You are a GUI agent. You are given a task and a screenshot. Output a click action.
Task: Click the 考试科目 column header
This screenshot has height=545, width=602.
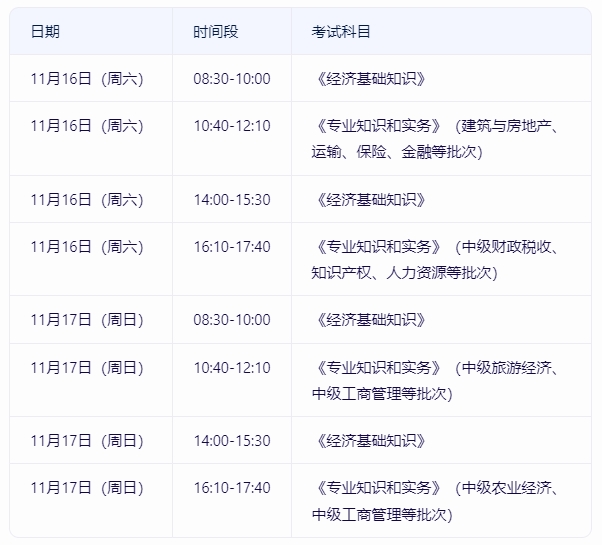(x=341, y=31)
